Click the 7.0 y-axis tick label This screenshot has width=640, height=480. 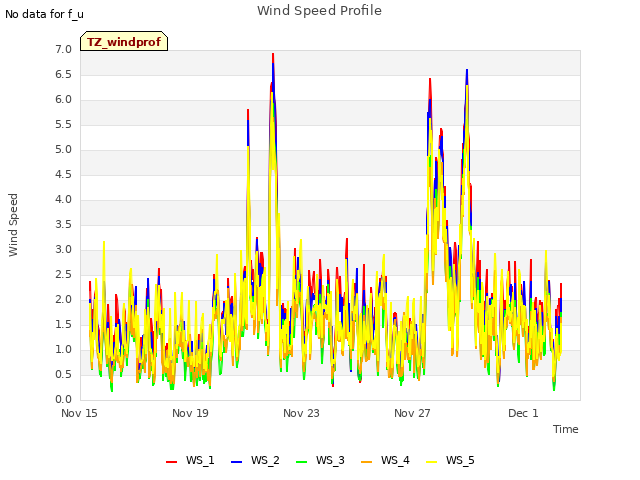click(x=63, y=49)
